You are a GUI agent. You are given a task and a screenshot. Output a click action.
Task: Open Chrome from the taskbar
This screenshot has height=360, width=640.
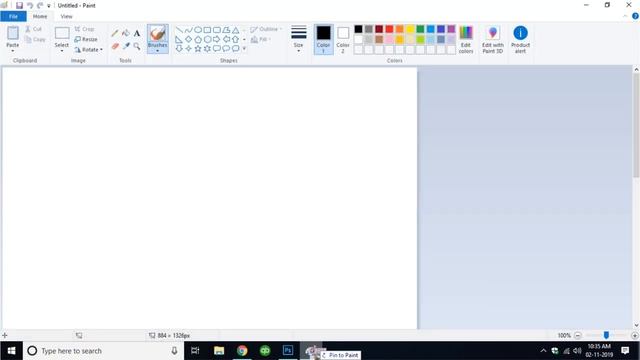click(x=242, y=351)
